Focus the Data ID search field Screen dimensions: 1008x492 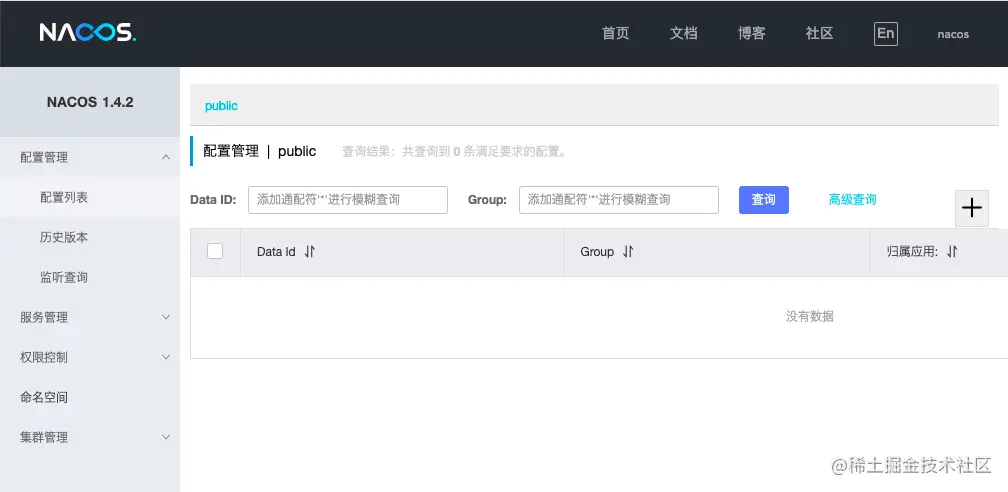pyautogui.click(x=348, y=200)
